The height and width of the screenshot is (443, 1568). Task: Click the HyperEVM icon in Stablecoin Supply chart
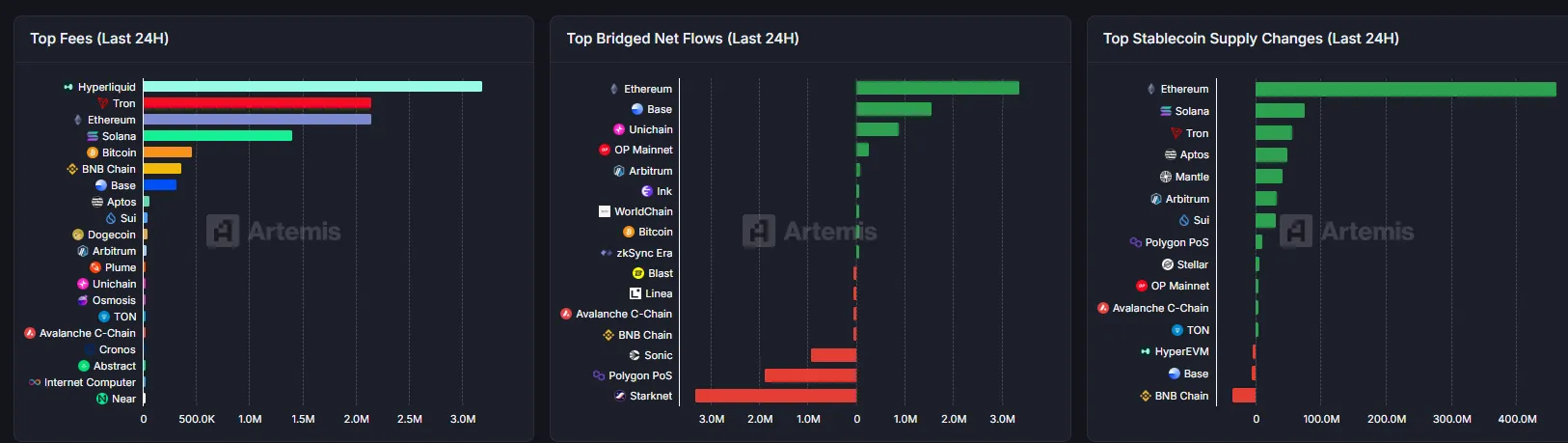[1146, 351]
